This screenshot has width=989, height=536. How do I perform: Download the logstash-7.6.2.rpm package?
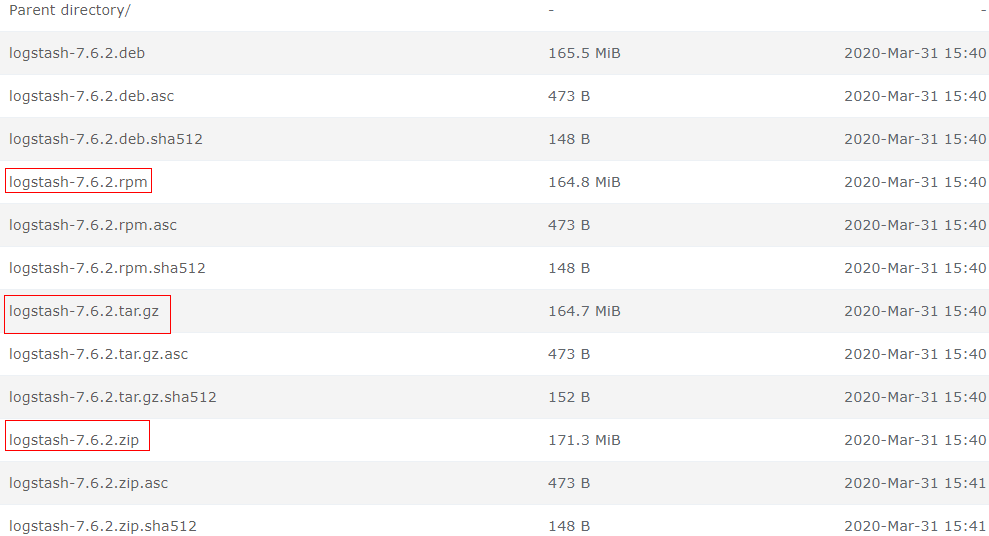(x=78, y=182)
